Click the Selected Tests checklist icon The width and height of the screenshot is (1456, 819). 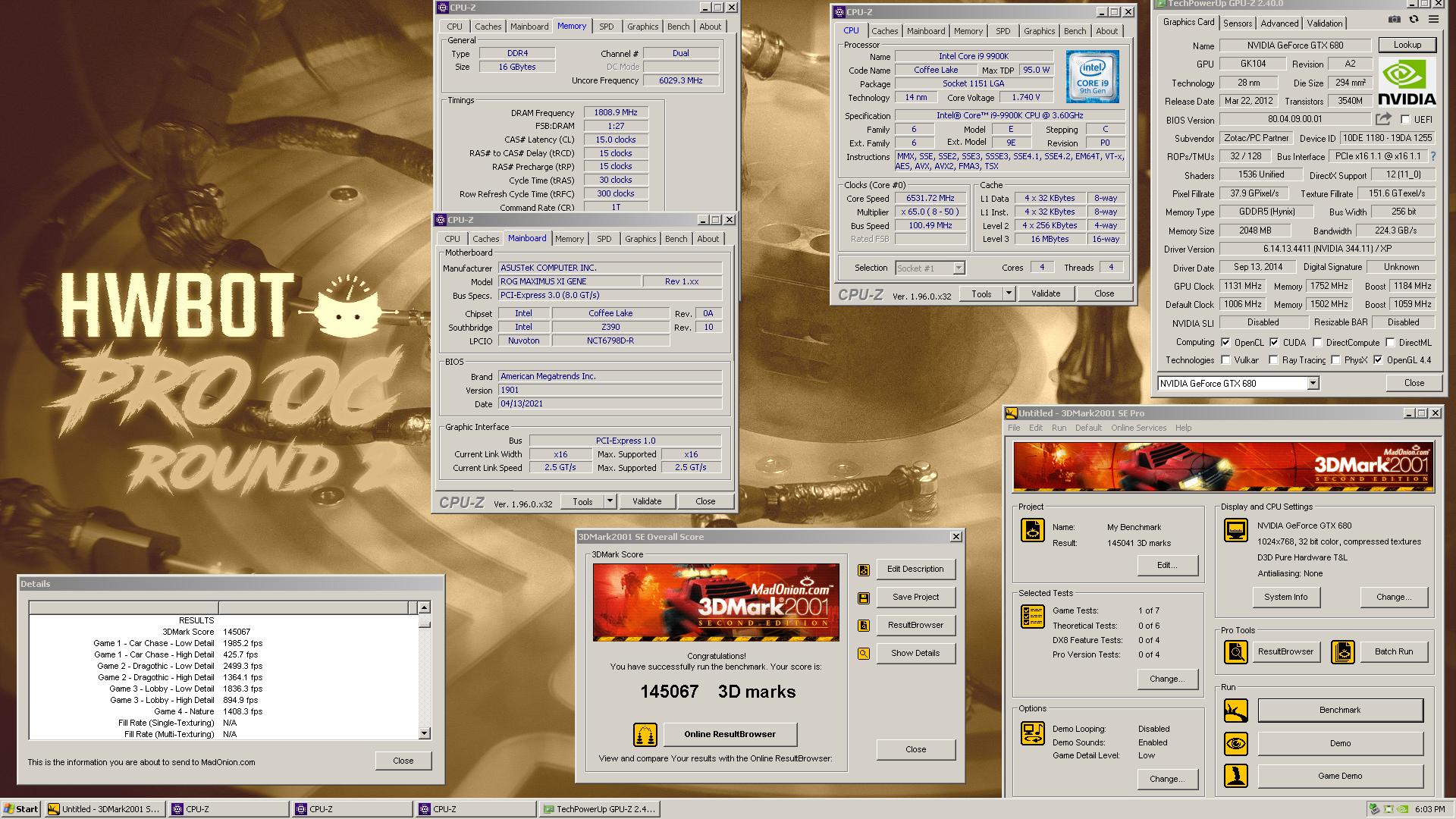[x=1032, y=617]
